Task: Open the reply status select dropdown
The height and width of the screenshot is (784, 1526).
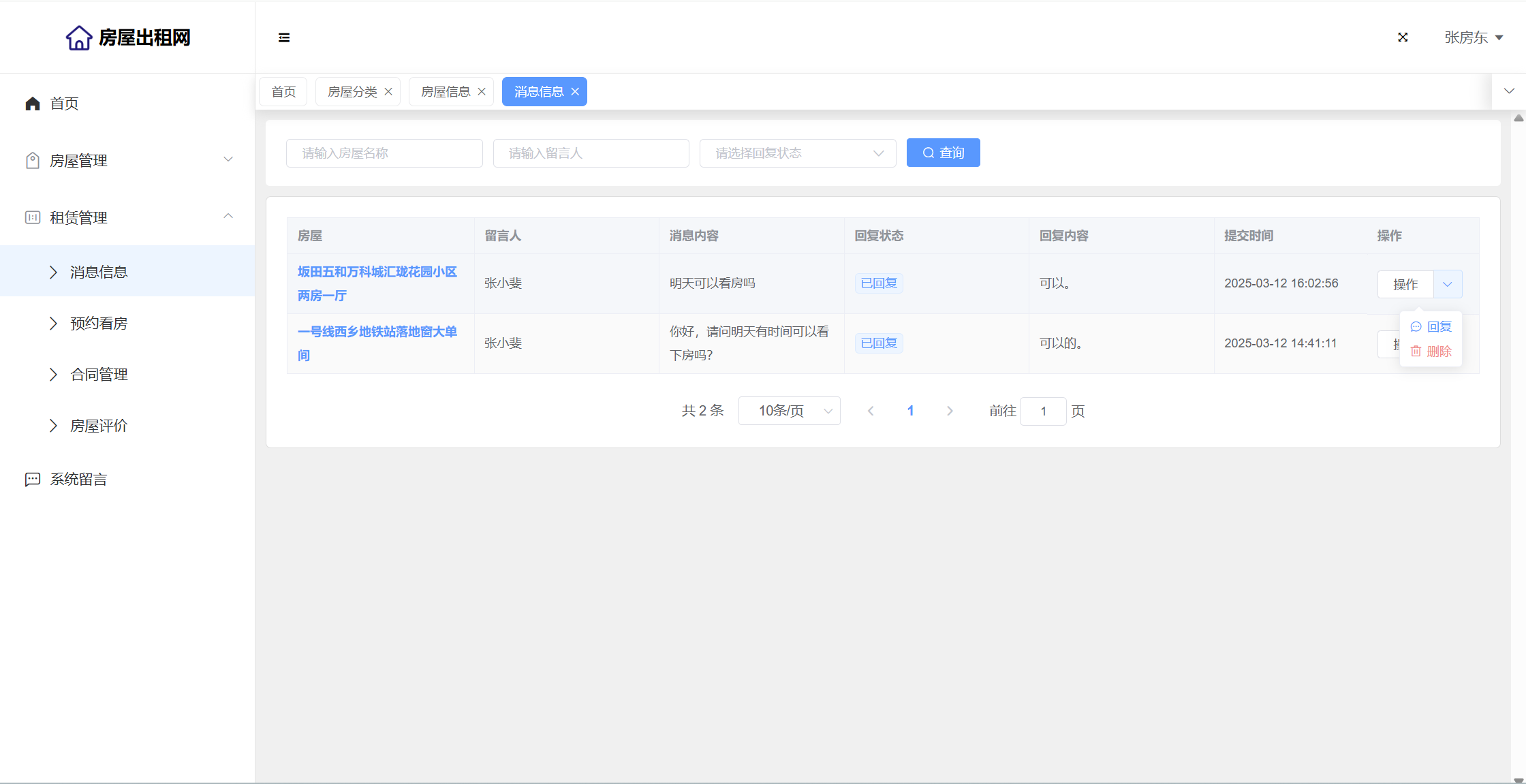Action: pyautogui.click(x=797, y=153)
